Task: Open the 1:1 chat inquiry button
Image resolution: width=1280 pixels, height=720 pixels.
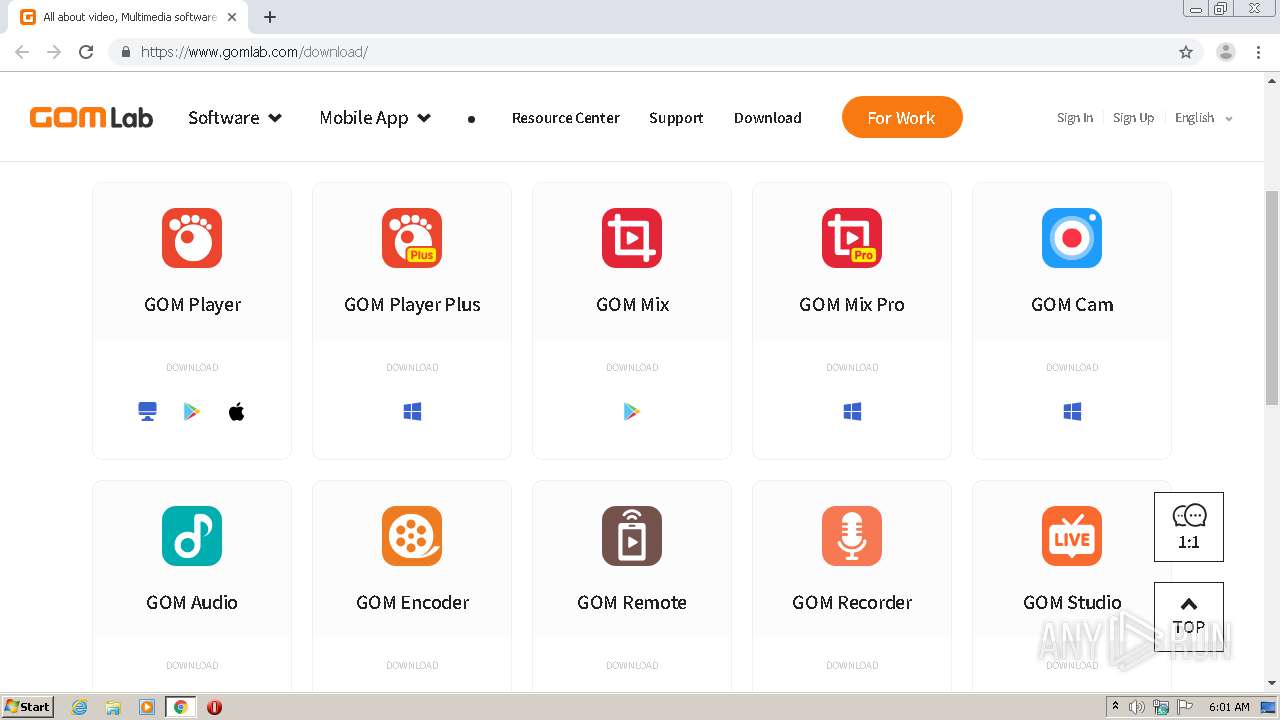Action: (x=1189, y=527)
